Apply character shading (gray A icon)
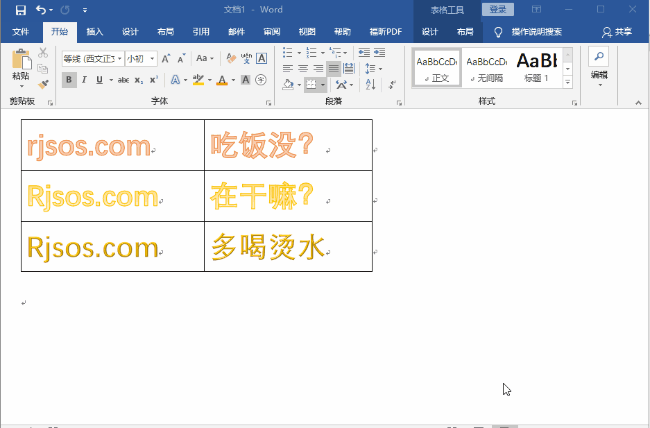Screen dimensions: 650x428 click(x=245, y=80)
